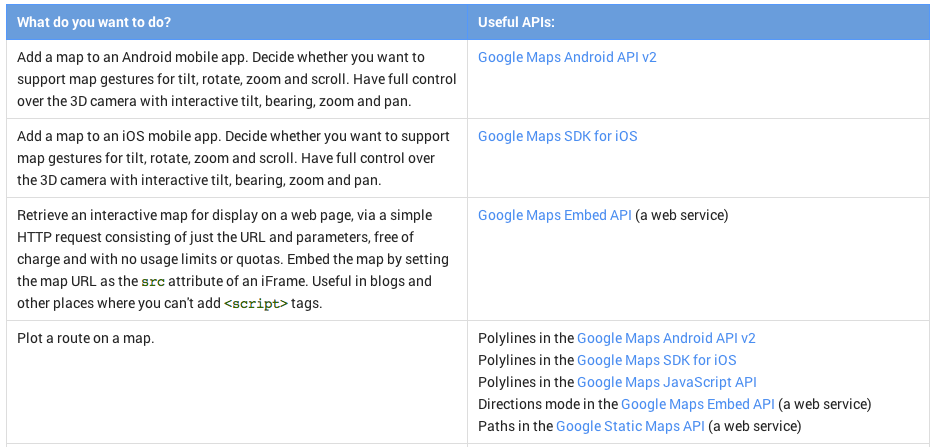Image resolution: width=935 pixels, height=447 pixels.
Task: Click the 'Paths in the' text
Action: (x=515, y=427)
